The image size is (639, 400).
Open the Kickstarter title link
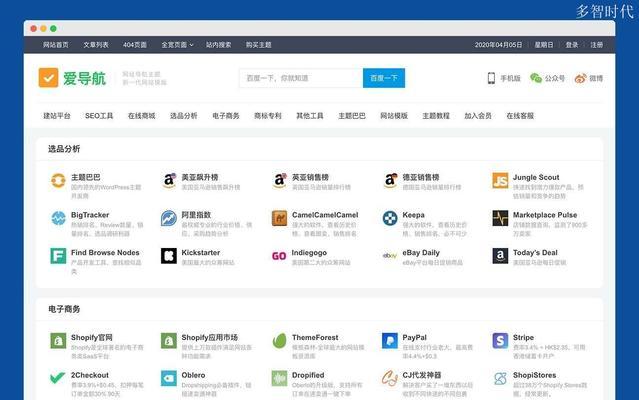tap(201, 253)
